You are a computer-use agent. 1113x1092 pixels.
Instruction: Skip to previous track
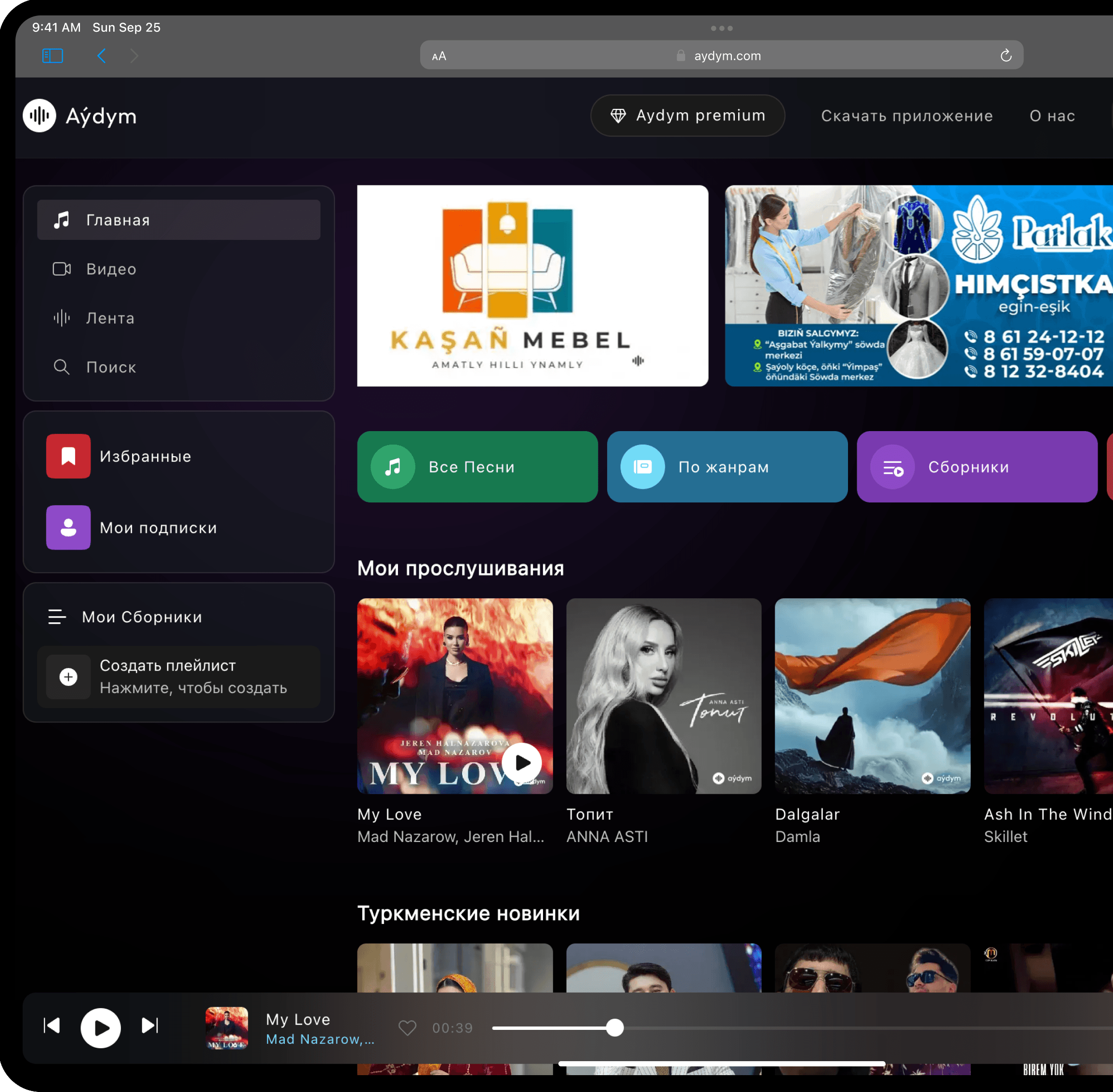[x=52, y=1026]
